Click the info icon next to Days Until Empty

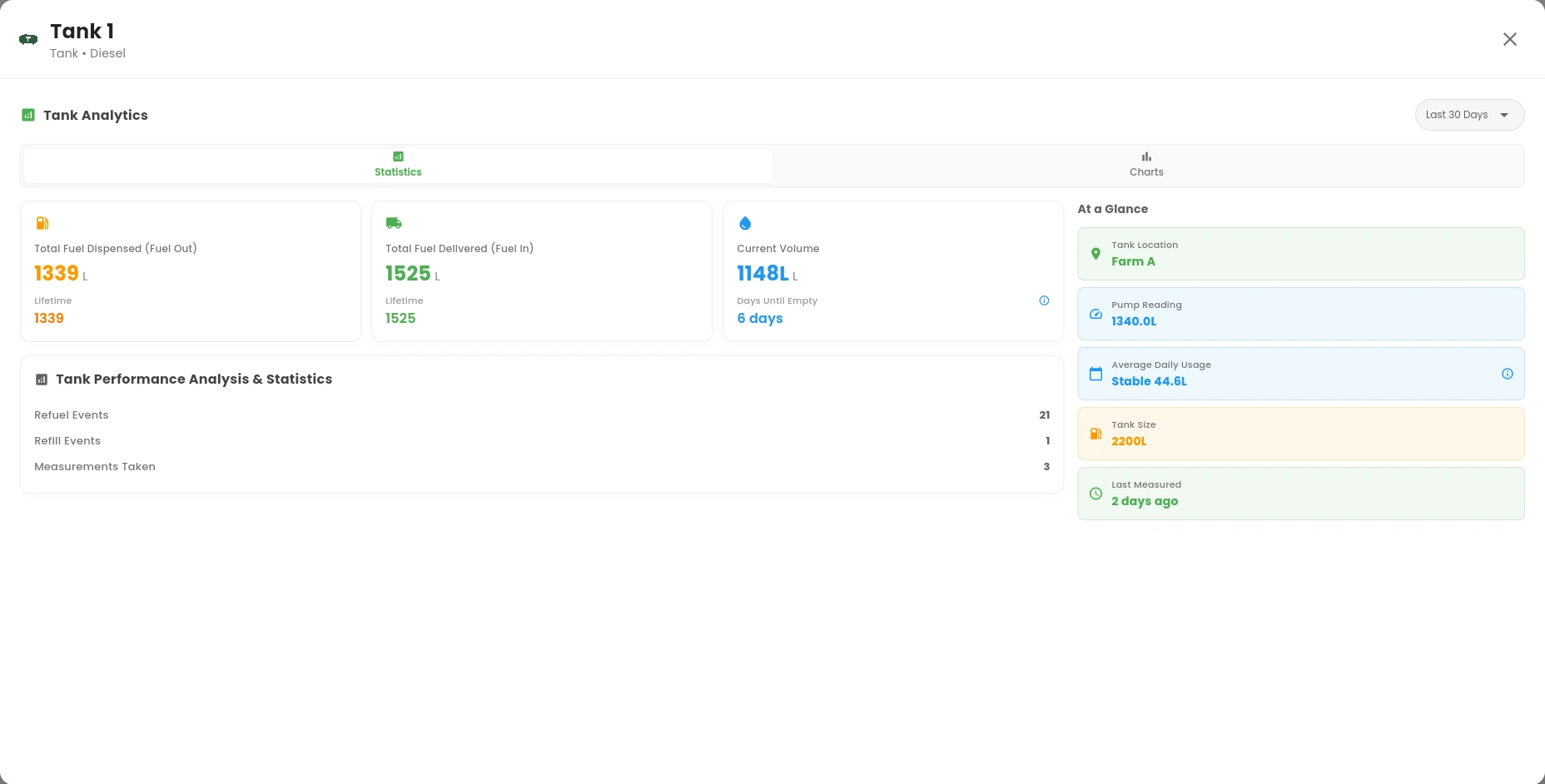tap(1044, 300)
